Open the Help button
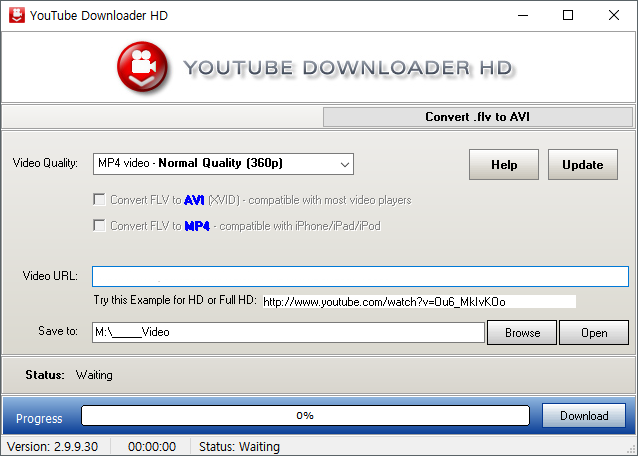 [x=504, y=165]
